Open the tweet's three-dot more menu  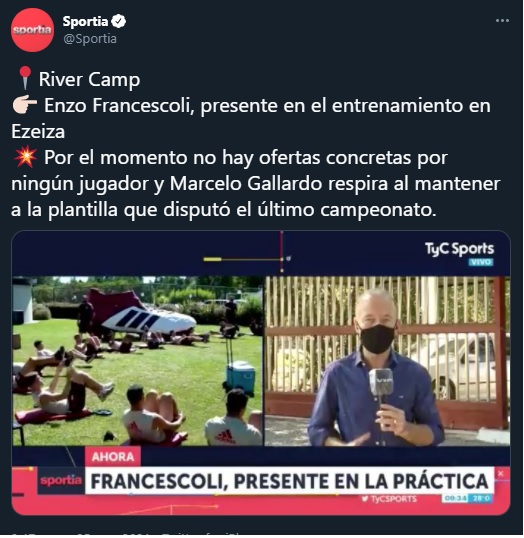click(x=502, y=21)
